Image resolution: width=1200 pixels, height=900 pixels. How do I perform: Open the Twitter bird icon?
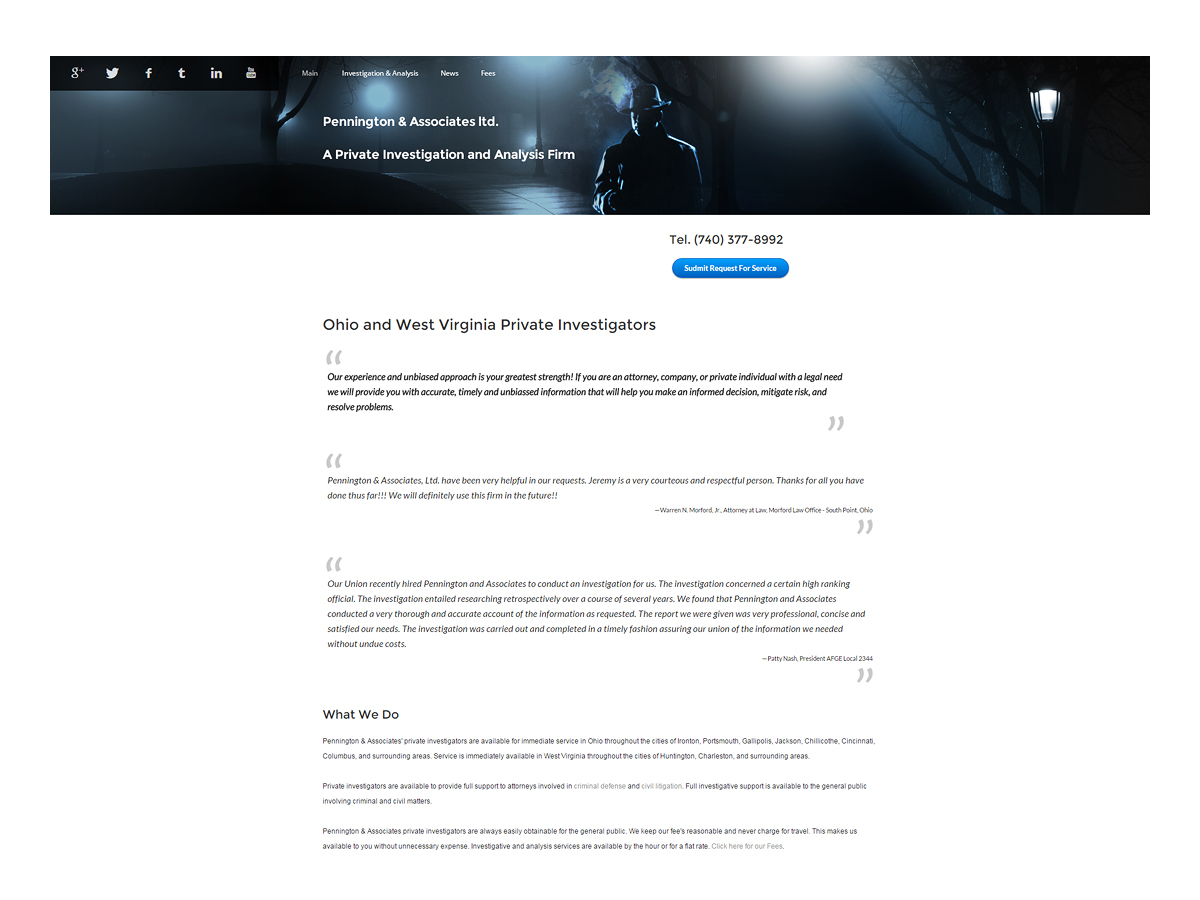click(112, 73)
